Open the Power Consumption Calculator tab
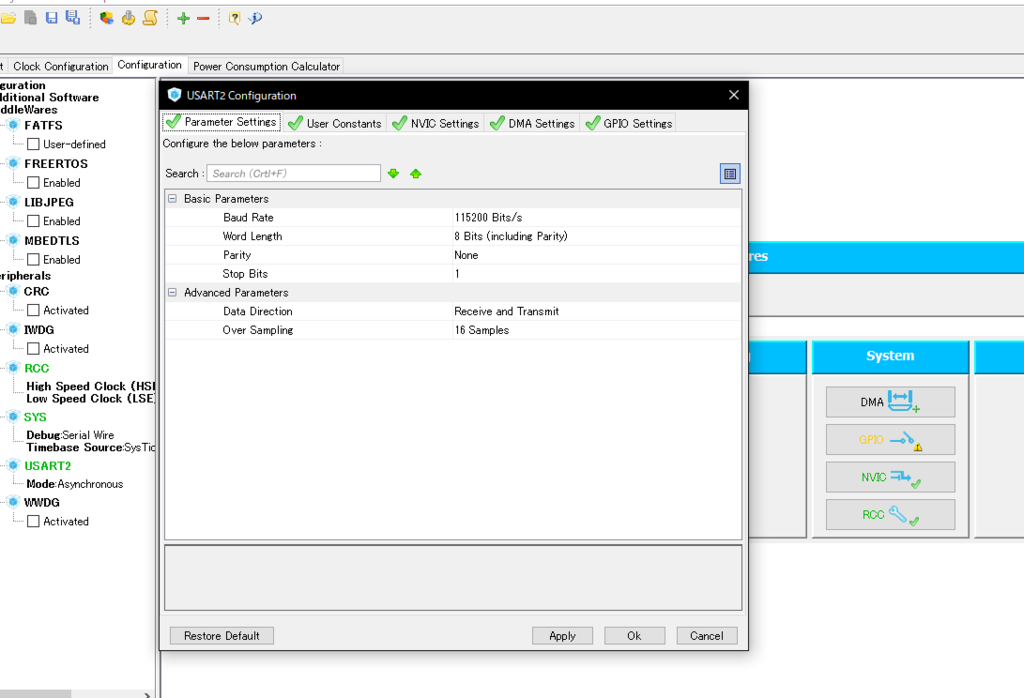Viewport: 1024px width, 698px height. click(266, 66)
